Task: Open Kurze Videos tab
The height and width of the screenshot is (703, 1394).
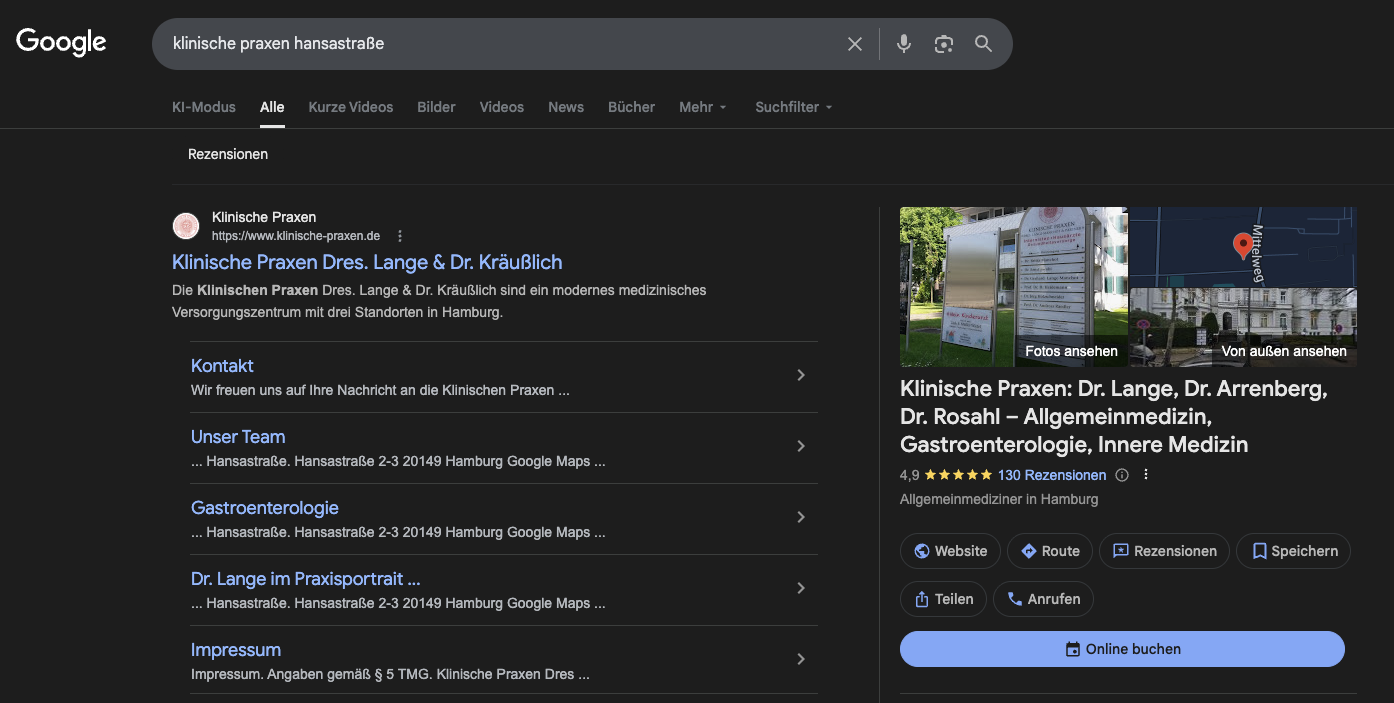Action: 351,107
